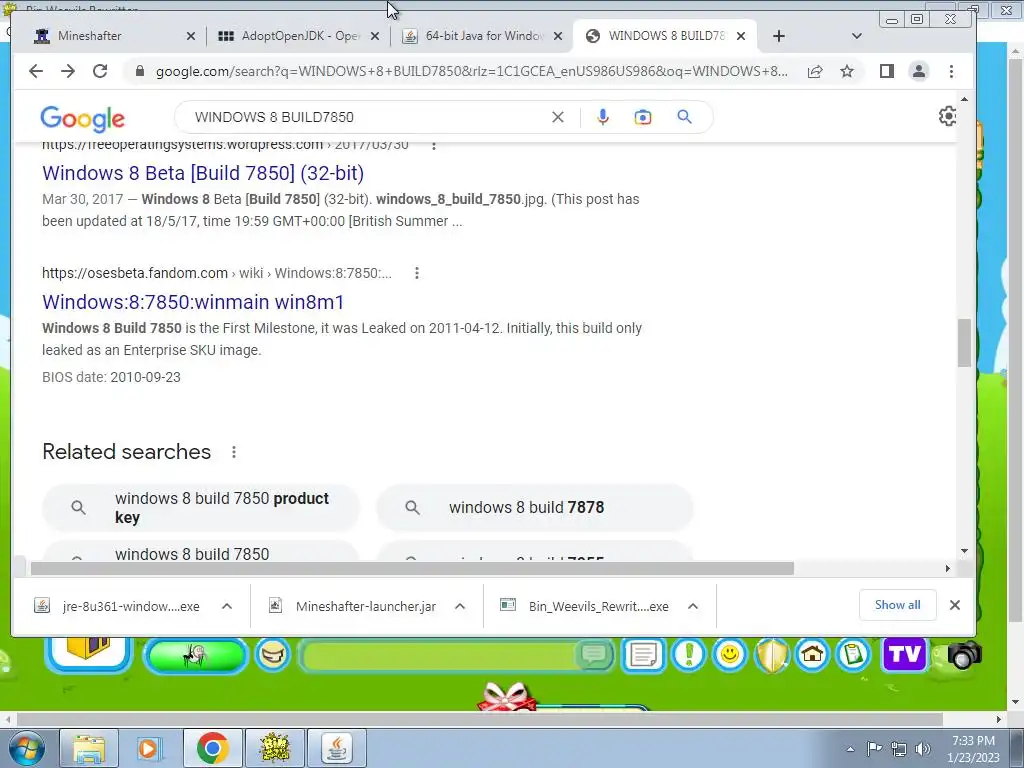Open the Chrome three-dot menu
This screenshot has width=1024, height=768.
click(952, 71)
